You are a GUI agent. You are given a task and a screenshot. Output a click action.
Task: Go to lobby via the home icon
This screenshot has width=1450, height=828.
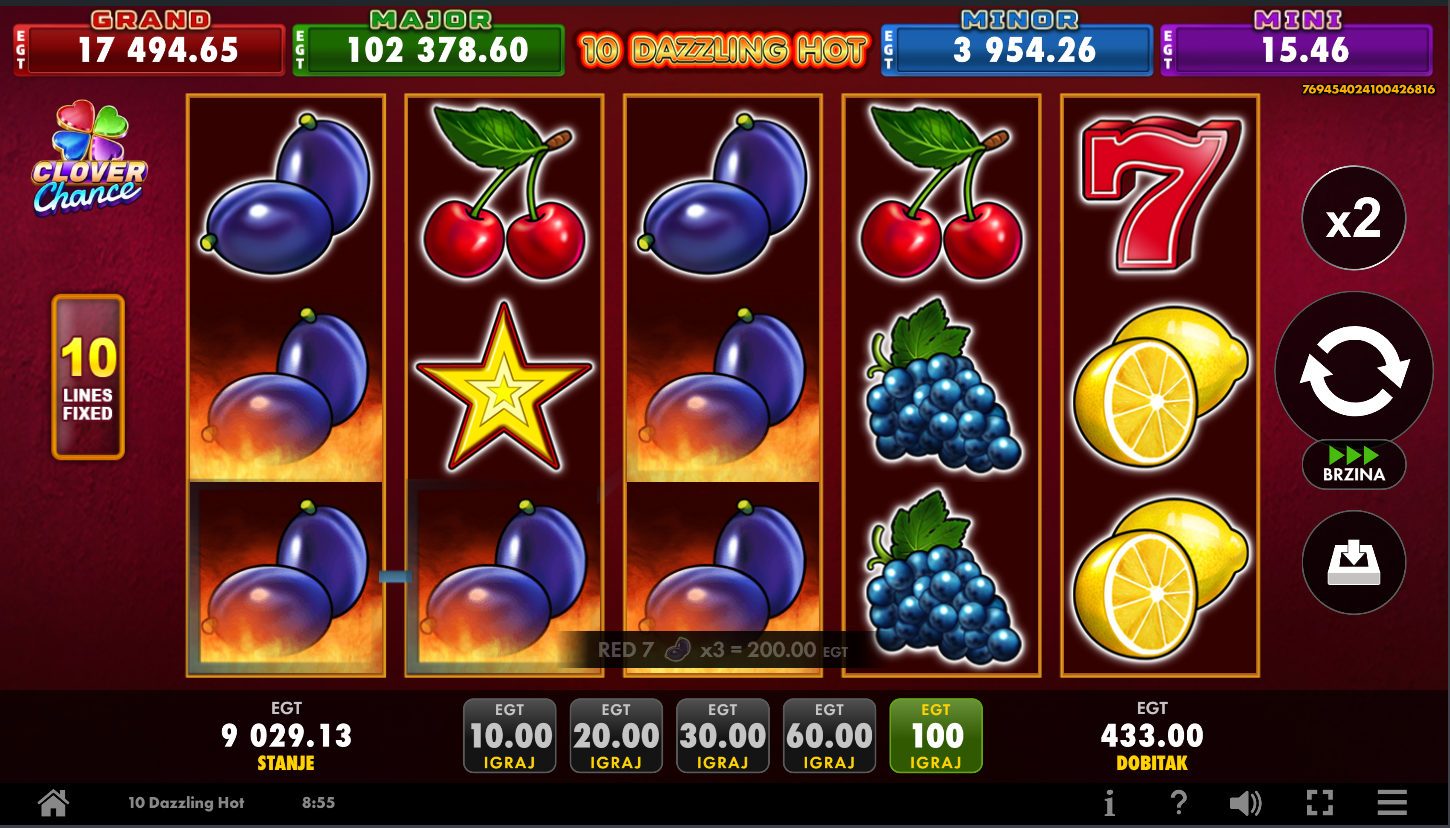53,802
